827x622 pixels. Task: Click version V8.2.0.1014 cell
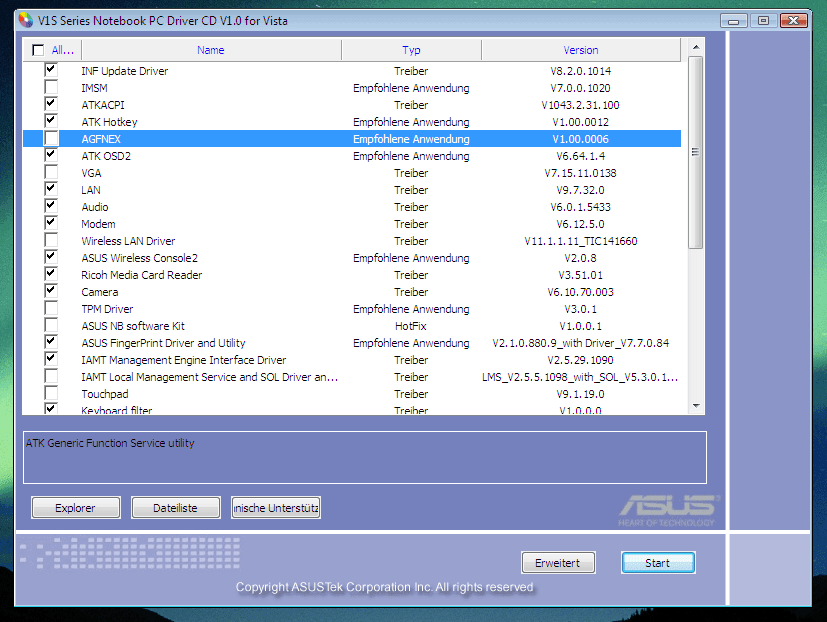[581, 71]
